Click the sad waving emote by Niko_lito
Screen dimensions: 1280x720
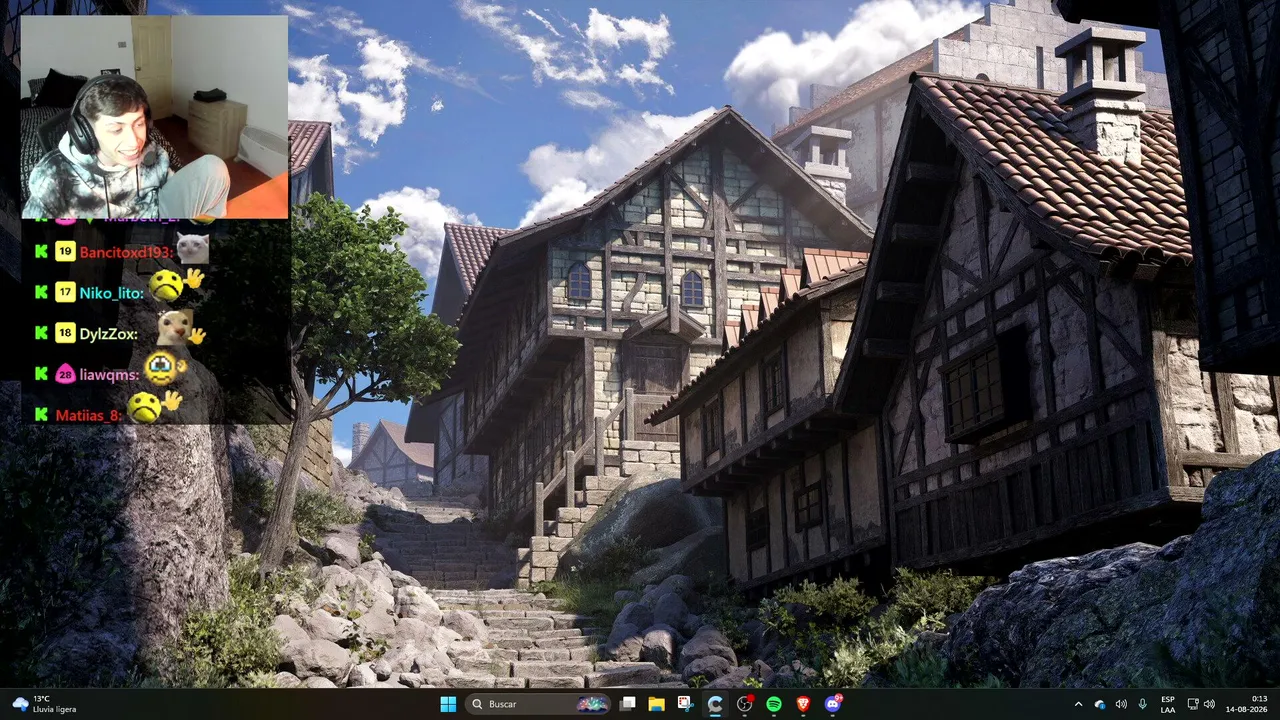[176, 286]
